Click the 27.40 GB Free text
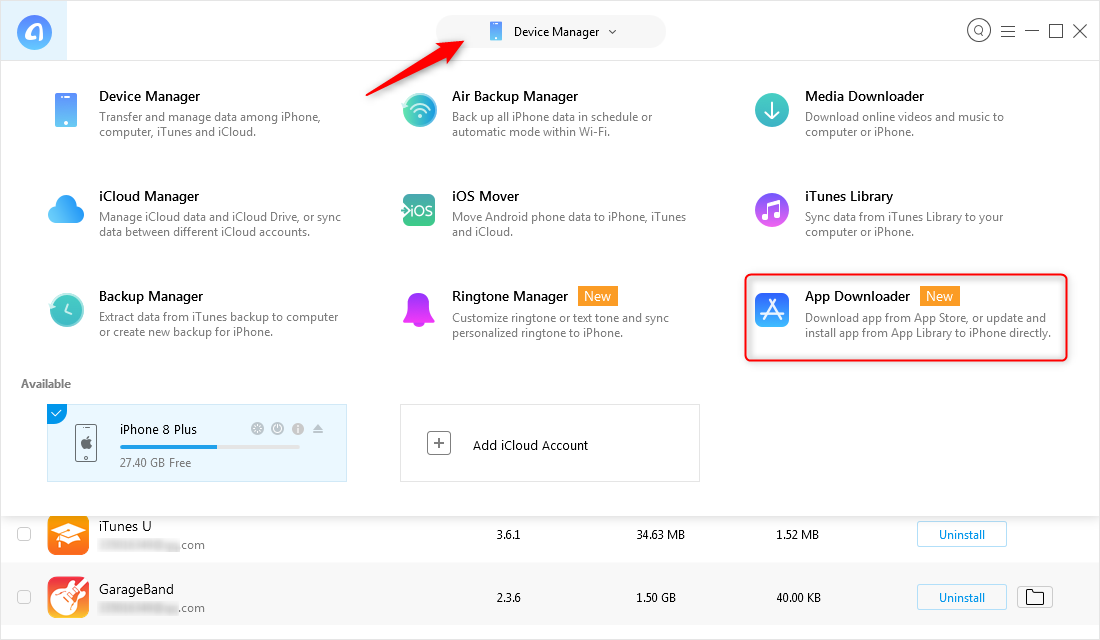The height and width of the screenshot is (640, 1100). [x=155, y=462]
